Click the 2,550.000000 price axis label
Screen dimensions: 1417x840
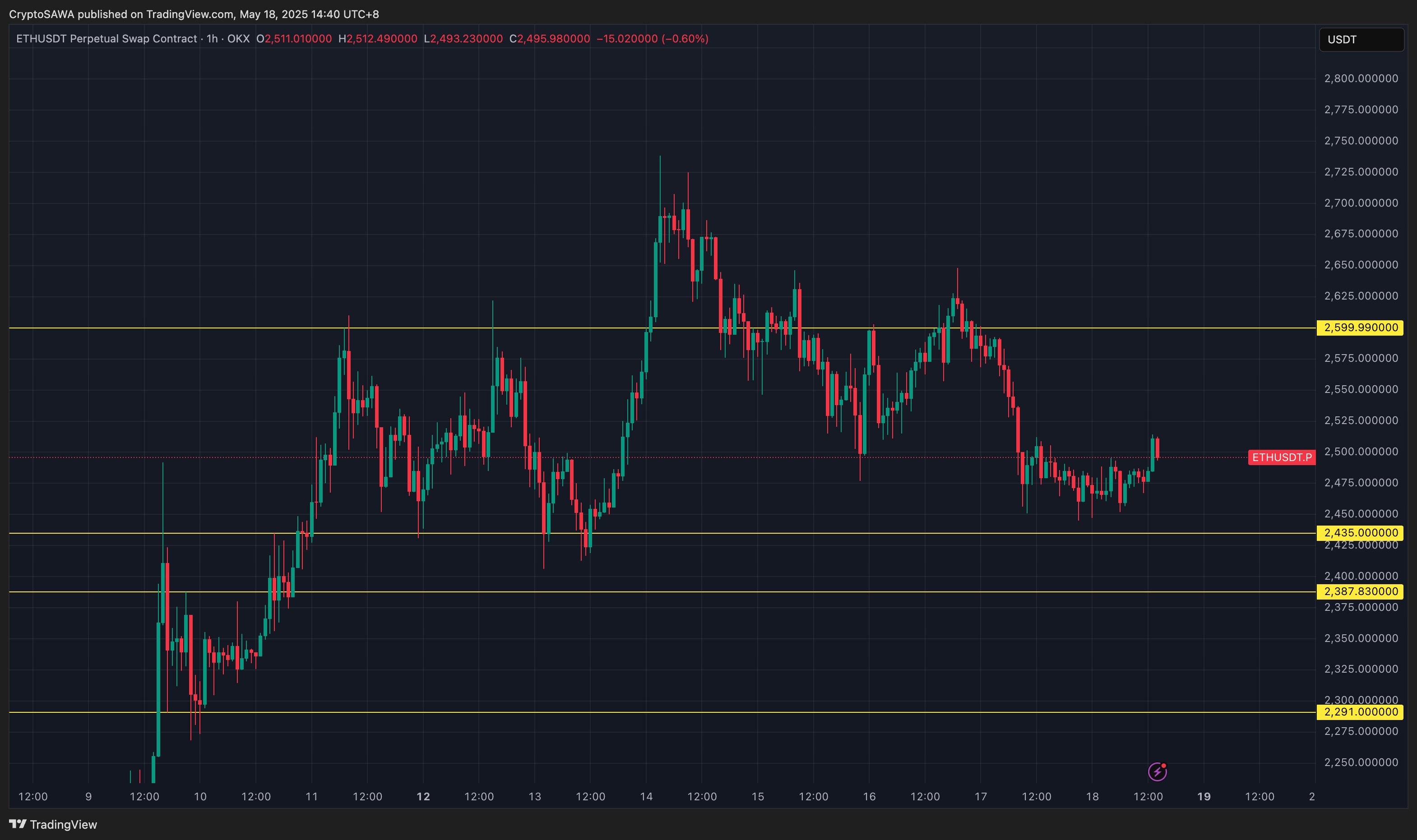coord(1361,389)
